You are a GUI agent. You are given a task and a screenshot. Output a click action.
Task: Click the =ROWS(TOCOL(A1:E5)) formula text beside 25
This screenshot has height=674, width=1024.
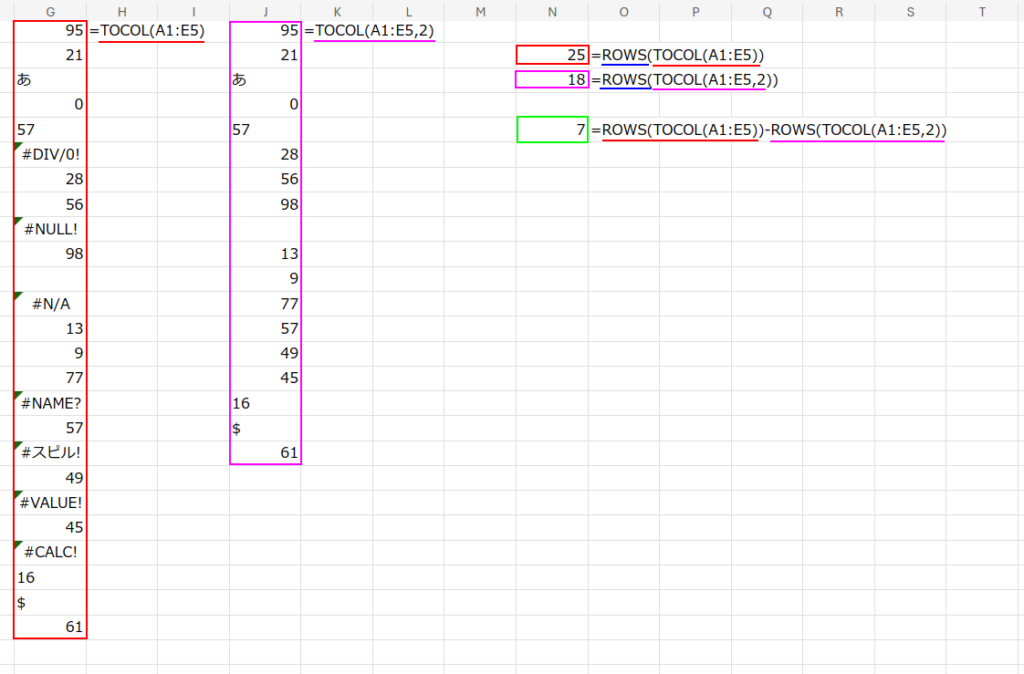click(679, 55)
